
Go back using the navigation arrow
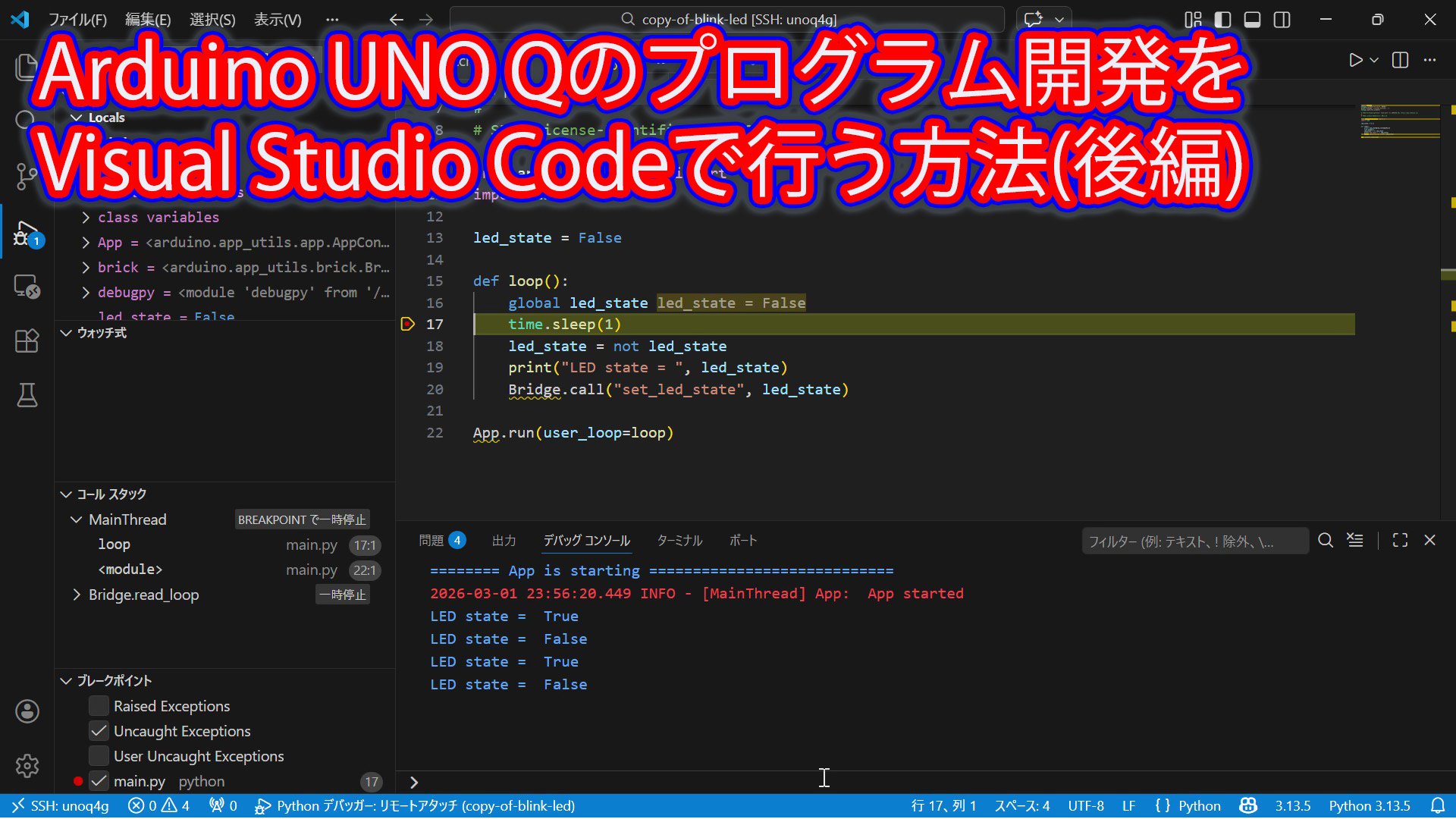(x=396, y=20)
